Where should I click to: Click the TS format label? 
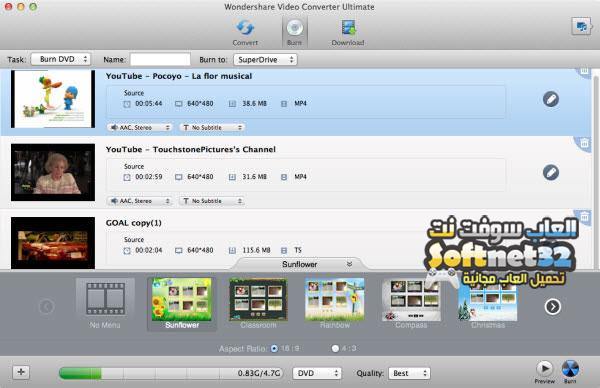[x=298, y=250]
